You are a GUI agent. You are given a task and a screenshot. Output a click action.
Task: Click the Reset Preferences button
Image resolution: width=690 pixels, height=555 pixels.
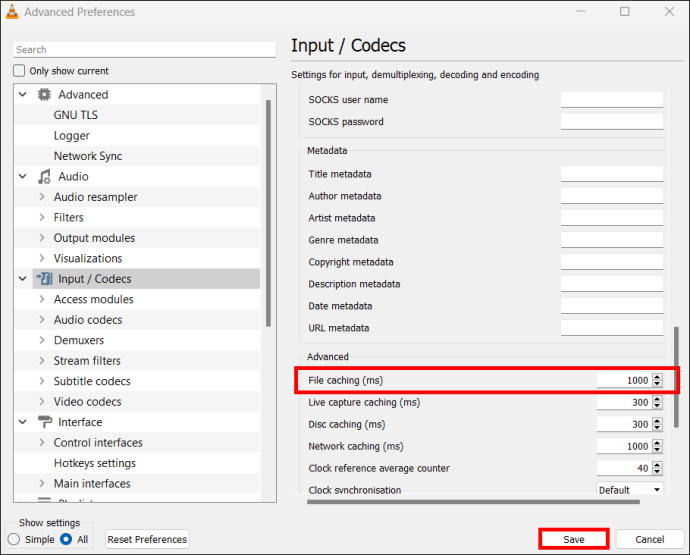click(147, 539)
